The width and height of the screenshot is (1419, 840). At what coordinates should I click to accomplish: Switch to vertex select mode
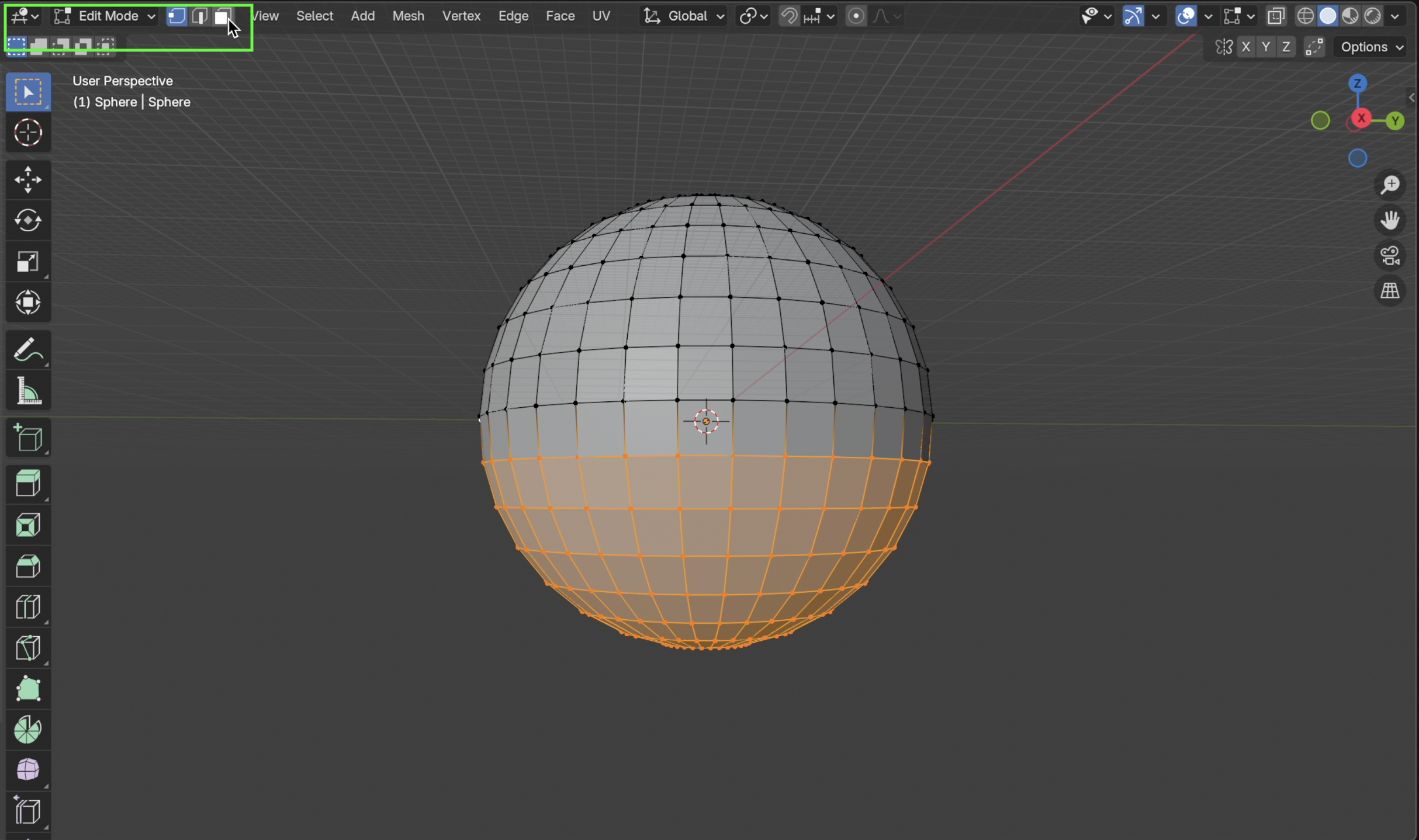(x=176, y=16)
